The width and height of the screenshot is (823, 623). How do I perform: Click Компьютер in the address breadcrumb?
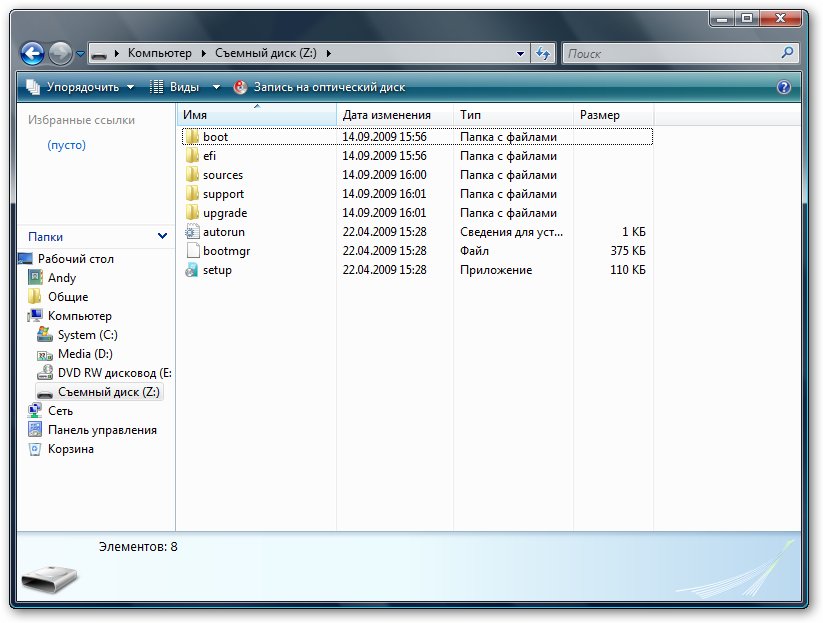[160, 54]
